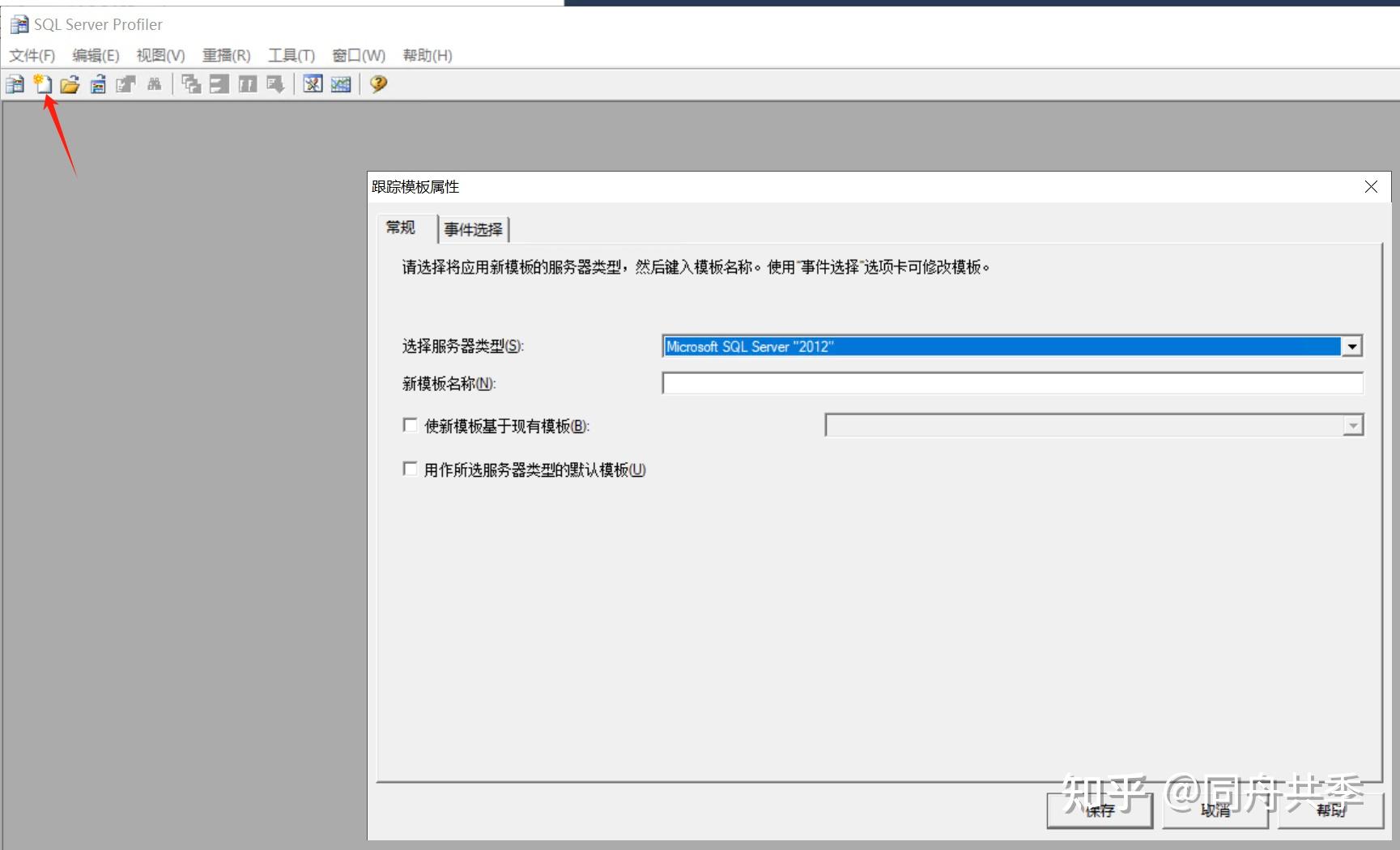Open the 重播(R) menu

coord(226,55)
